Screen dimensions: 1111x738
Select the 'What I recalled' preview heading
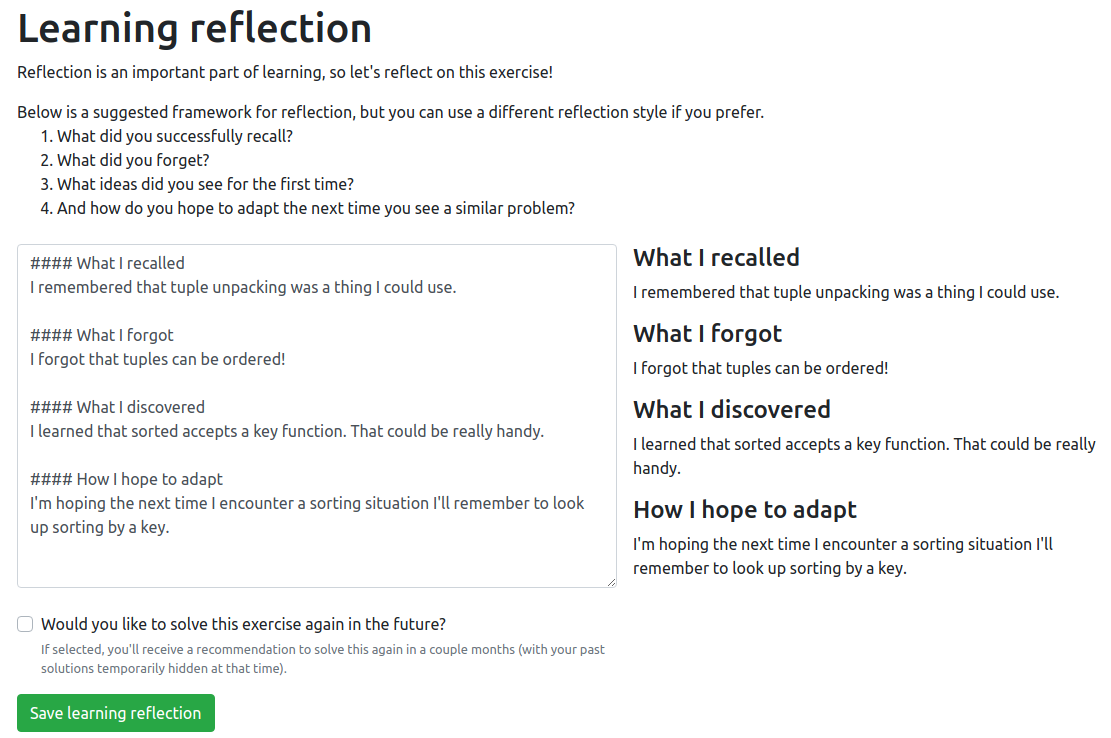tap(716, 257)
